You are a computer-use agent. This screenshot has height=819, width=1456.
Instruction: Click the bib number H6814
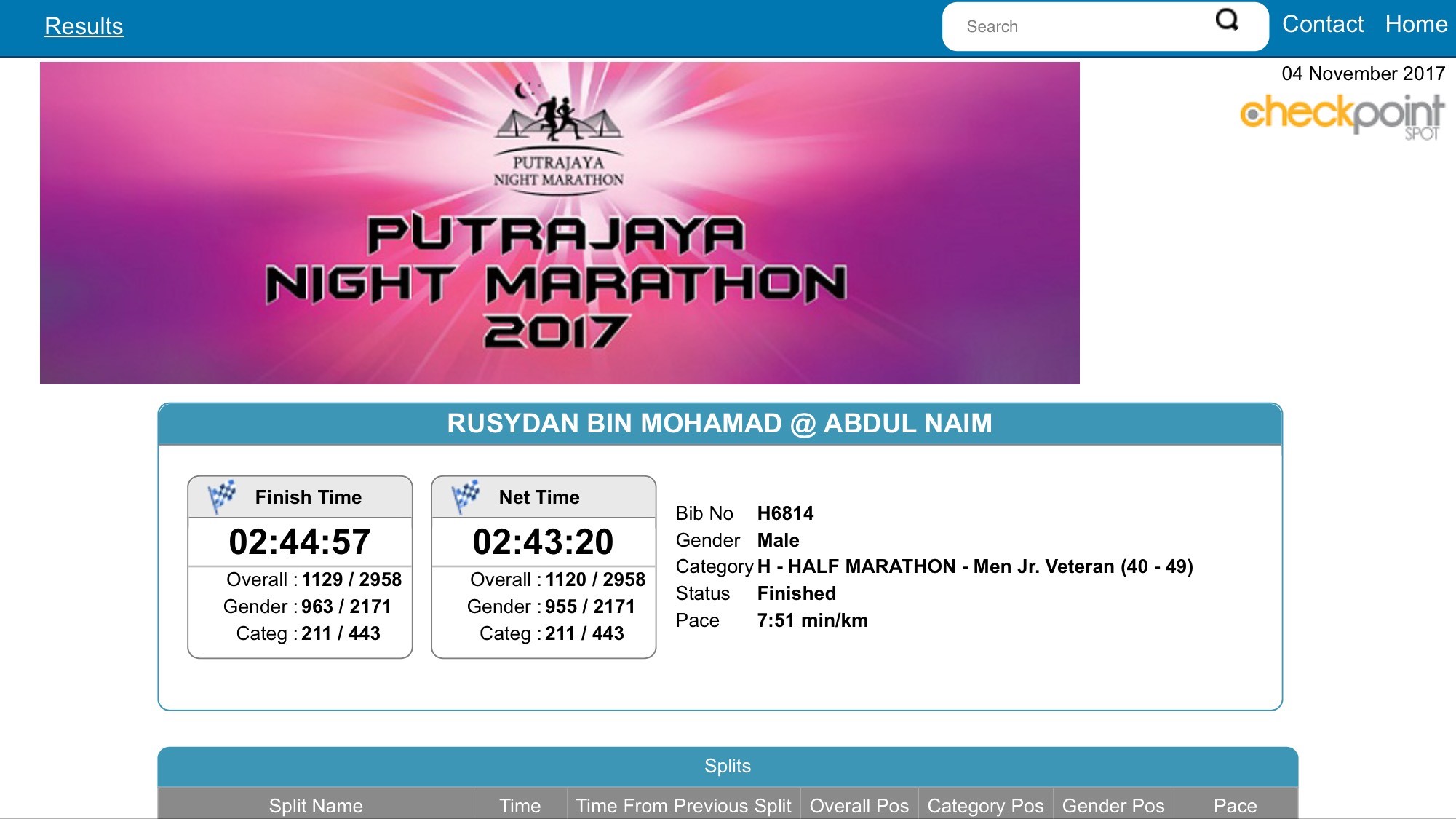(x=785, y=513)
